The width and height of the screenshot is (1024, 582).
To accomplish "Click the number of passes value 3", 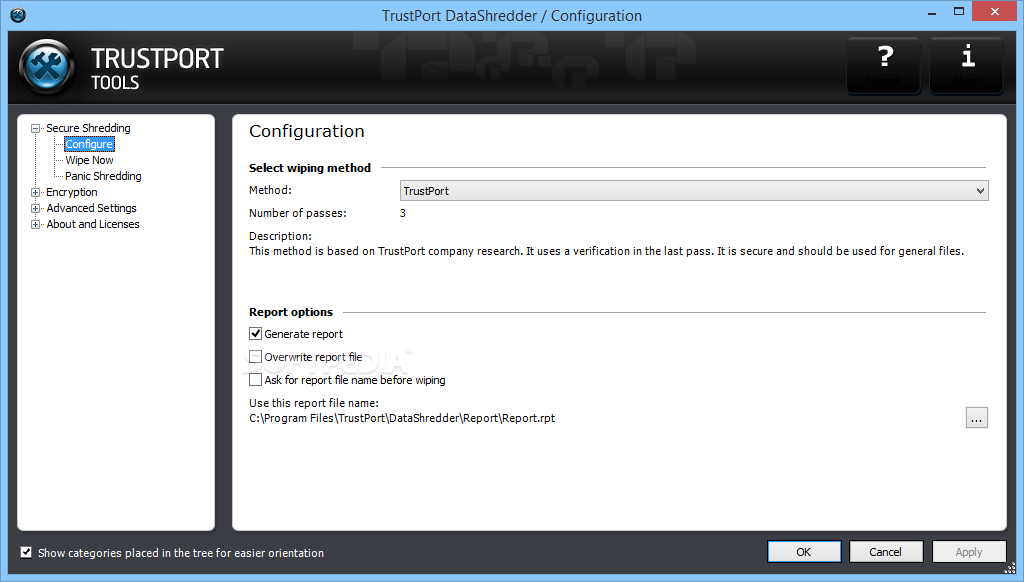I will [x=403, y=213].
